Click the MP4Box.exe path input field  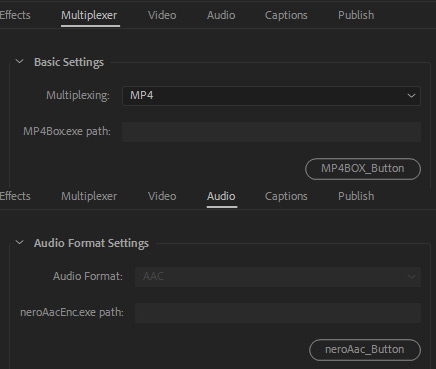[271, 132]
